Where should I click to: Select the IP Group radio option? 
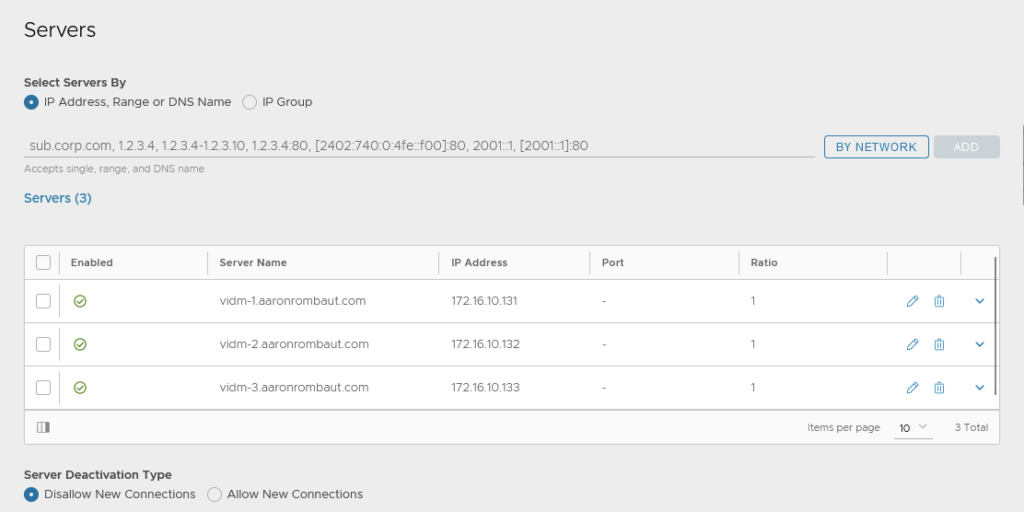(250, 102)
